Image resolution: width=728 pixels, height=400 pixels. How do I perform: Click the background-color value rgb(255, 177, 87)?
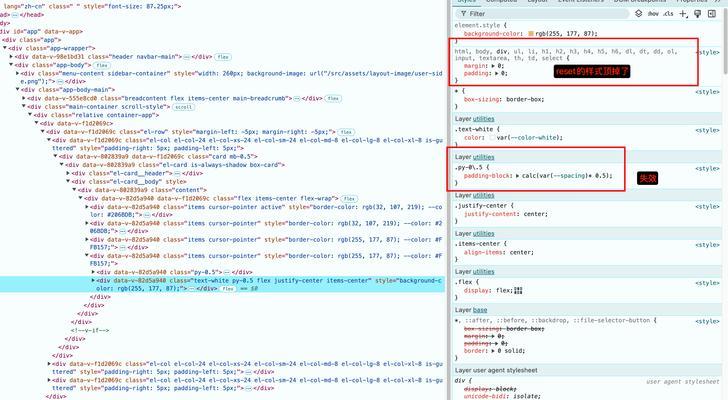(x=566, y=33)
